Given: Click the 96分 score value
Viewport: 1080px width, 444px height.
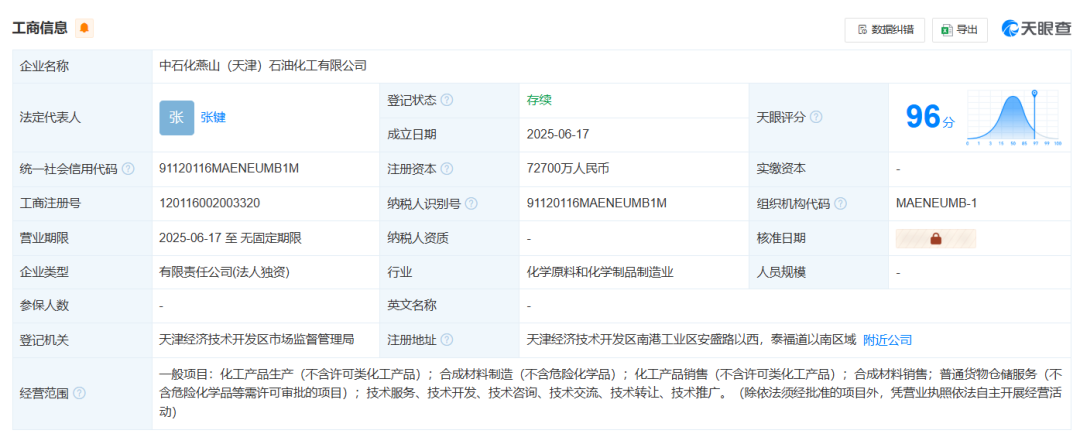Looking at the screenshot, I should (x=930, y=117).
